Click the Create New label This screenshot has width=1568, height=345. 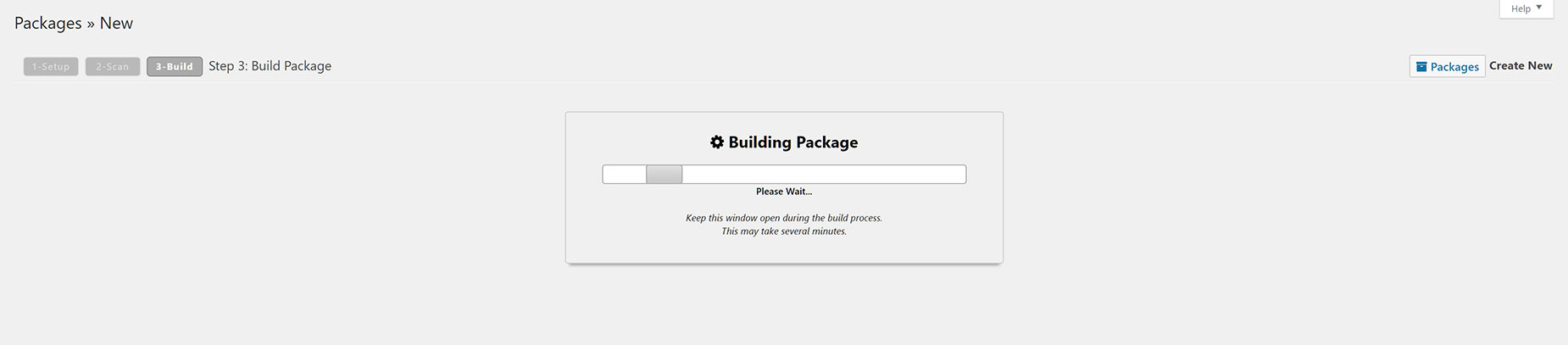point(1521,65)
